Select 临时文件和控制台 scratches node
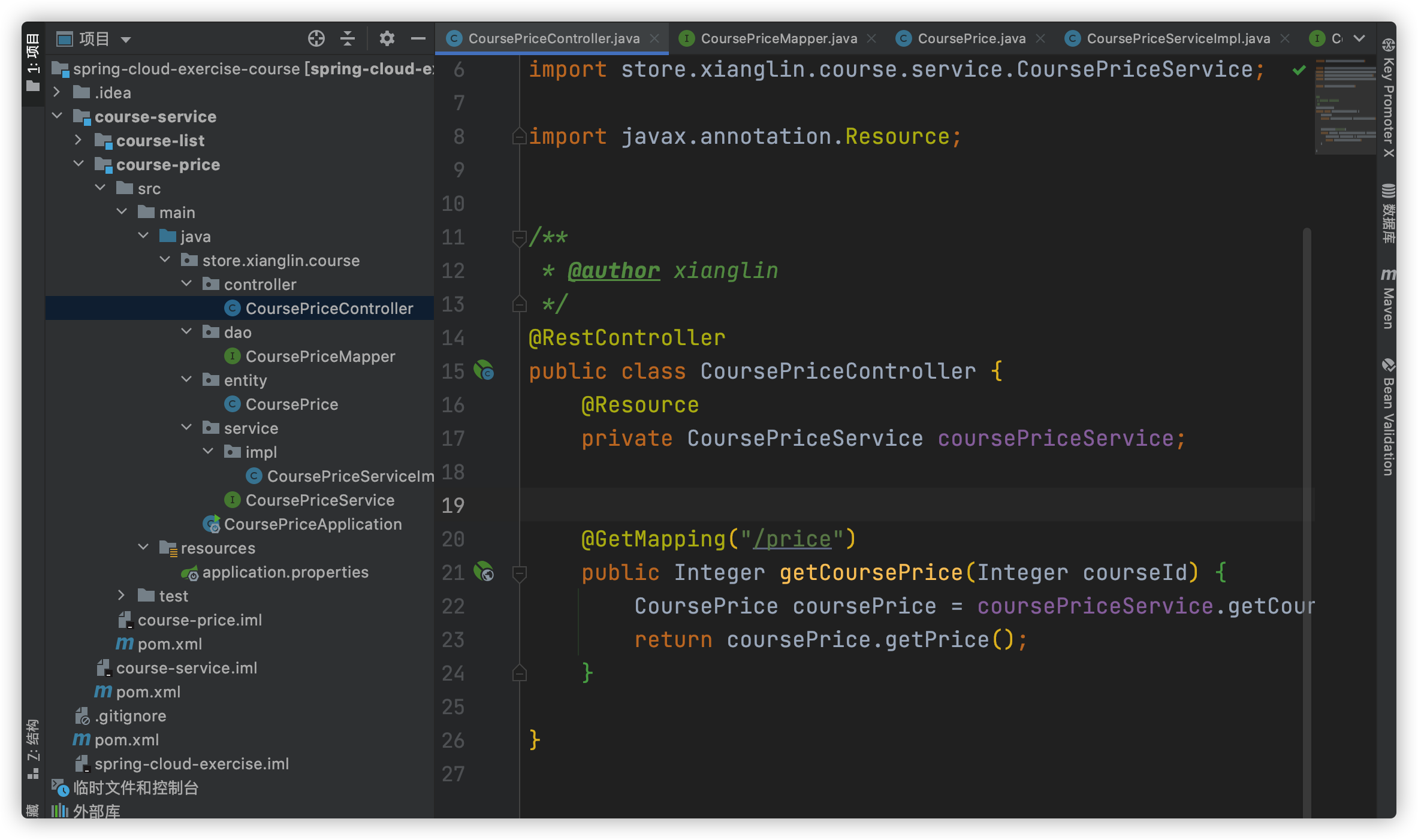The image size is (1418, 840). [x=125, y=787]
